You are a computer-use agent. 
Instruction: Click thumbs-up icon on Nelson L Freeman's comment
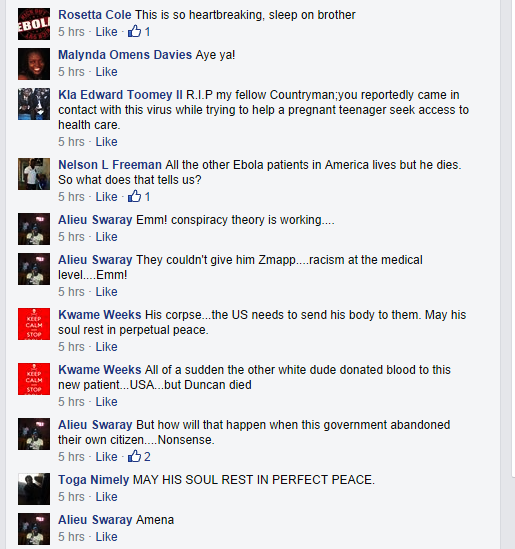point(134,196)
